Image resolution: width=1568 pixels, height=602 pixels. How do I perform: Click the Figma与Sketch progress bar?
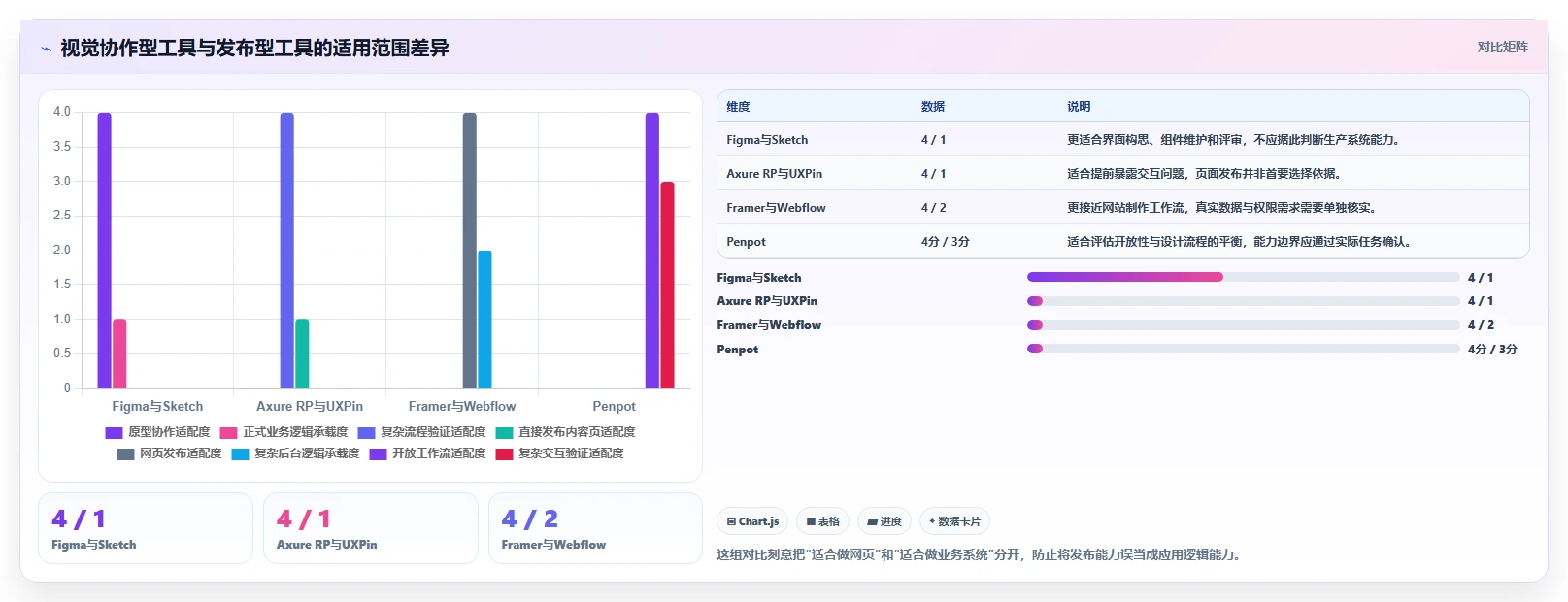click(1244, 277)
